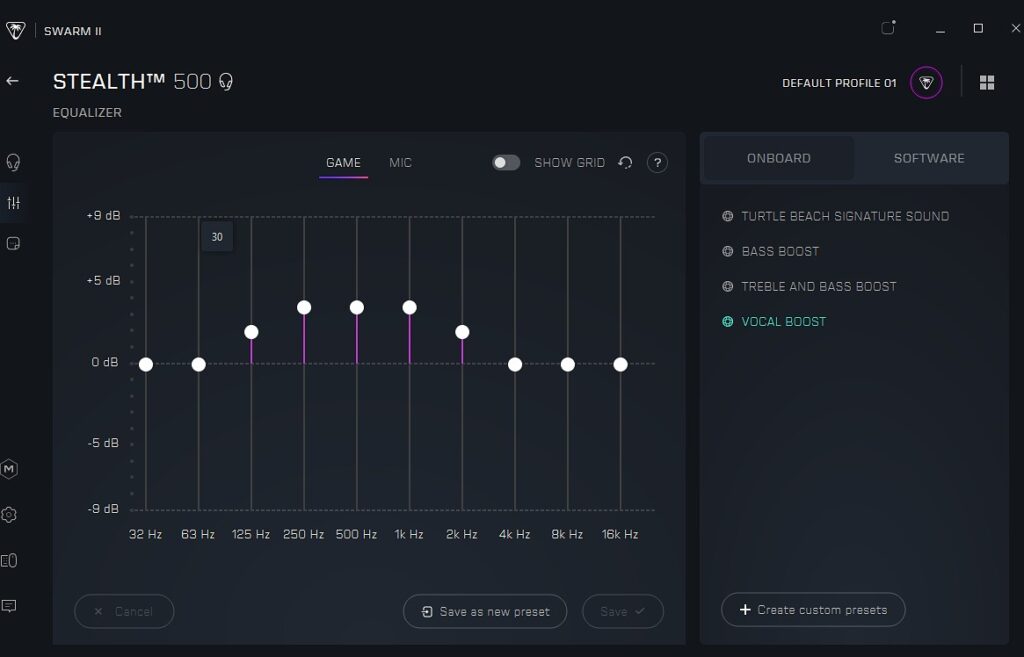Screen dimensions: 1024x657
Task: Open the question mark help icon
Action: (x=657, y=163)
